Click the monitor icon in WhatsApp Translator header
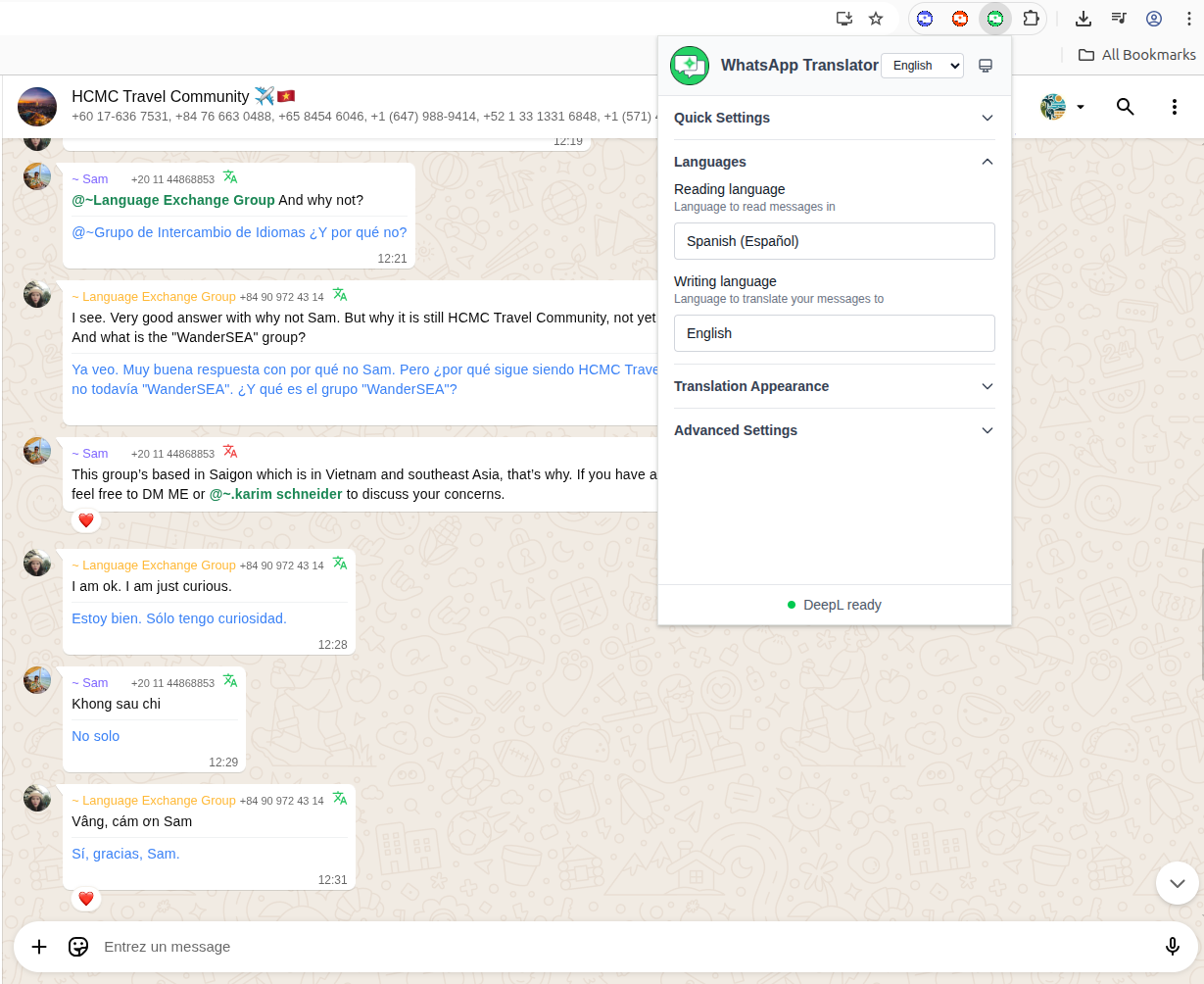This screenshot has width=1204, height=984. tap(986, 65)
